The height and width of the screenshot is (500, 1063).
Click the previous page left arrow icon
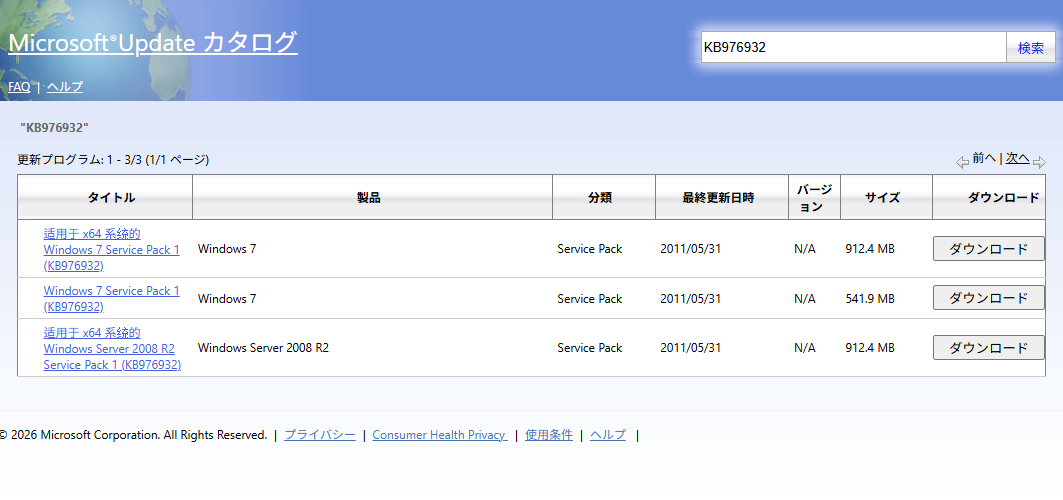coord(963,163)
